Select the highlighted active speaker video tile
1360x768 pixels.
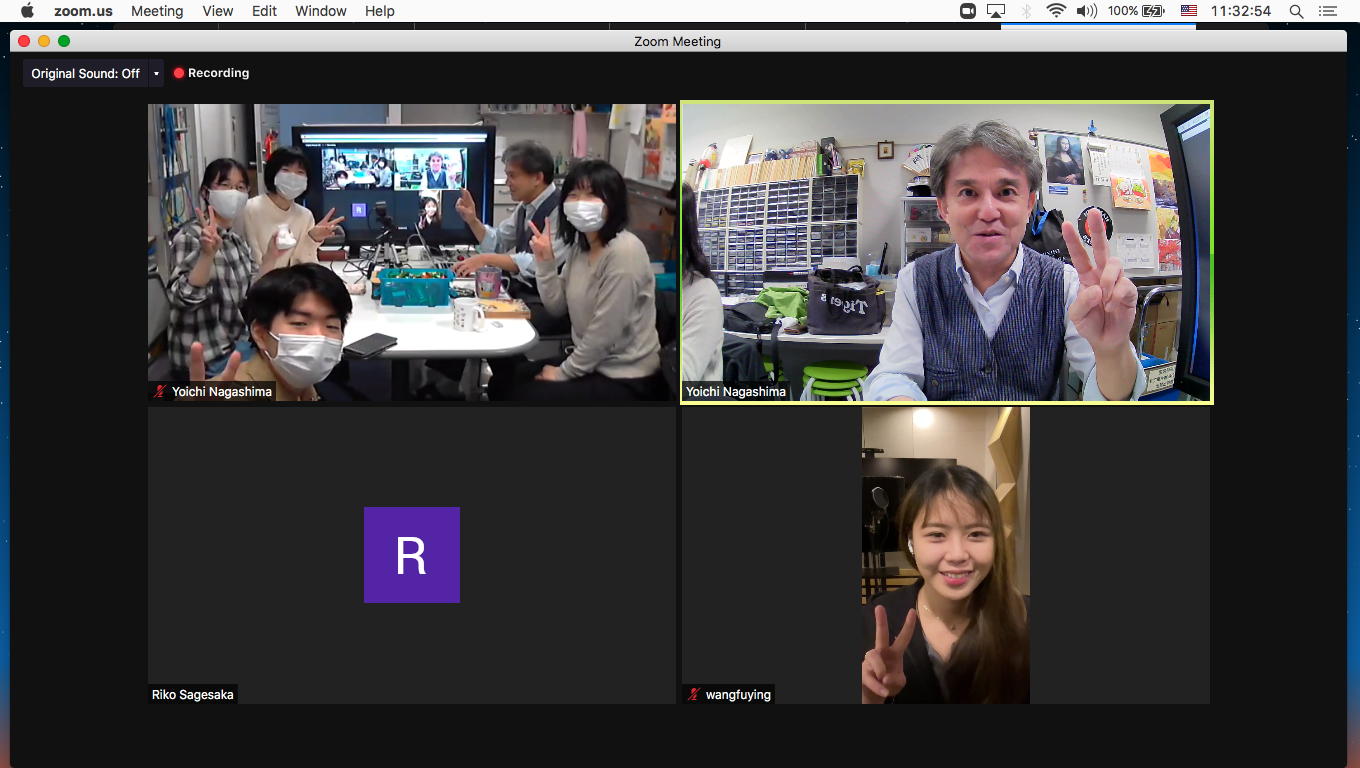coord(946,252)
